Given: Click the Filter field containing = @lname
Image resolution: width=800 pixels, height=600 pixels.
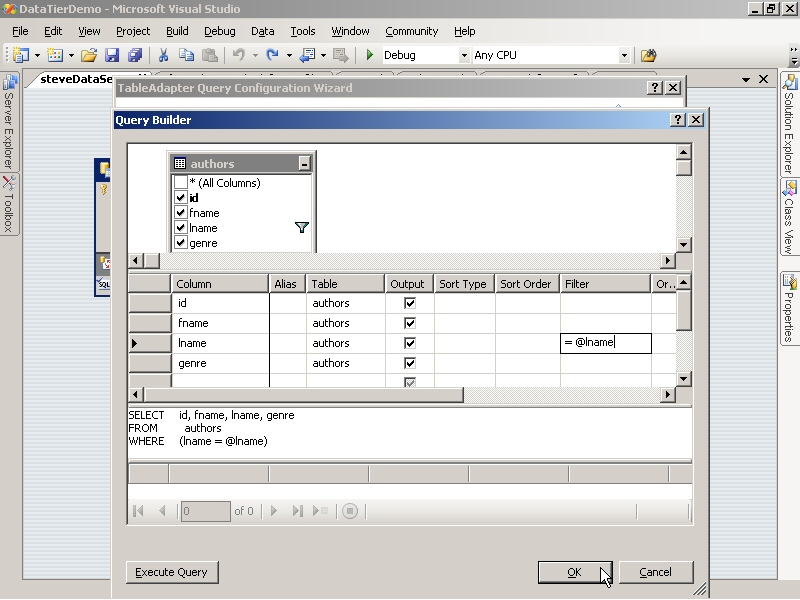Looking at the screenshot, I should pyautogui.click(x=606, y=343).
